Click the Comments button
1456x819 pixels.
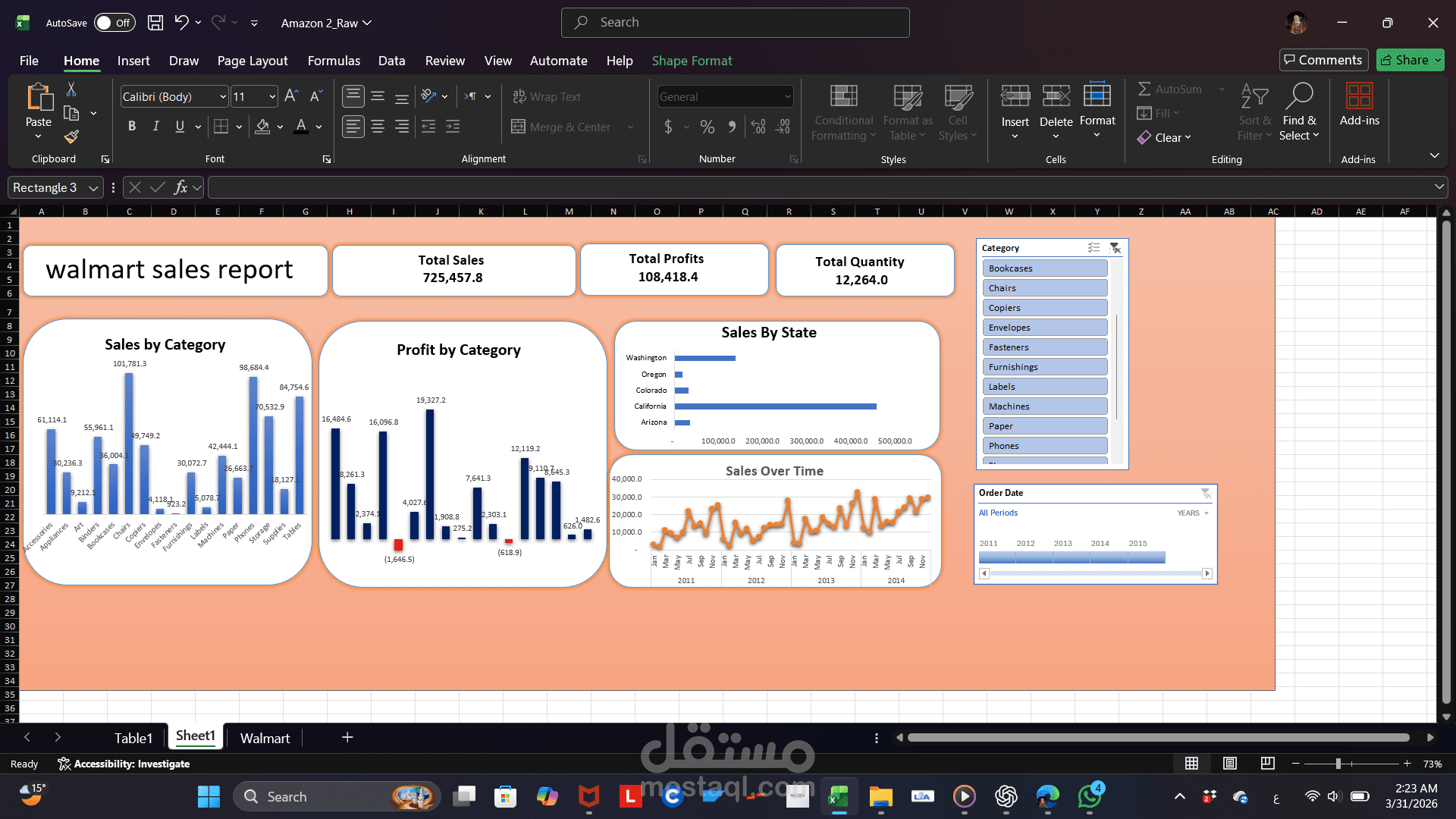[x=1323, y=60]
